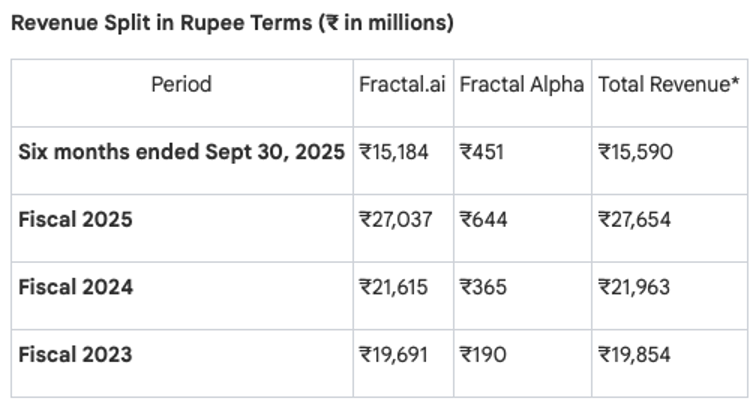756x404 pixels.
Task: Click the ₹15,184 Fractal.ai value
Action: pos(393,152)
